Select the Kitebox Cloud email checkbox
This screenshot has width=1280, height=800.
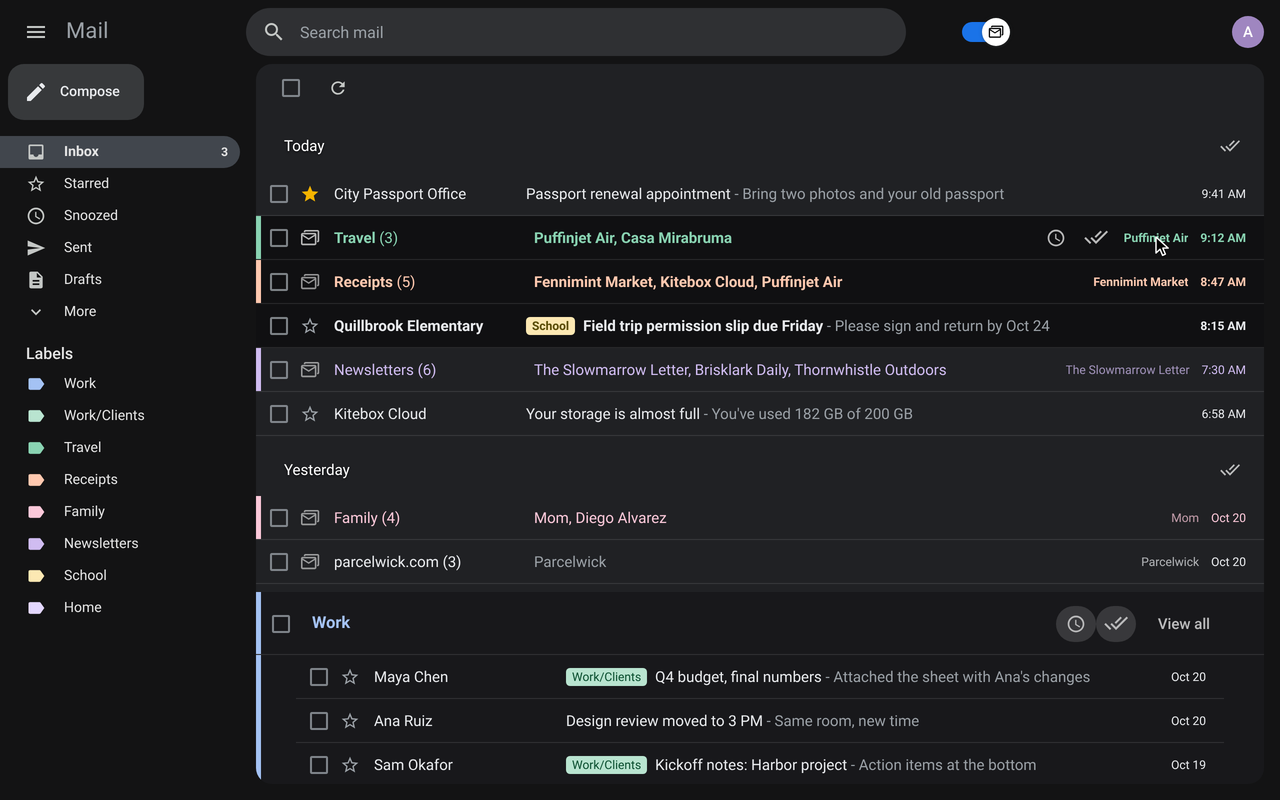click(279, 414)
